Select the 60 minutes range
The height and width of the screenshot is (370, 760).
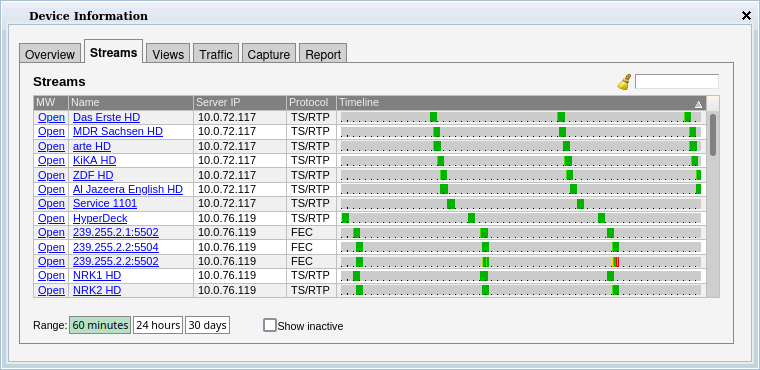pos(100,325)
